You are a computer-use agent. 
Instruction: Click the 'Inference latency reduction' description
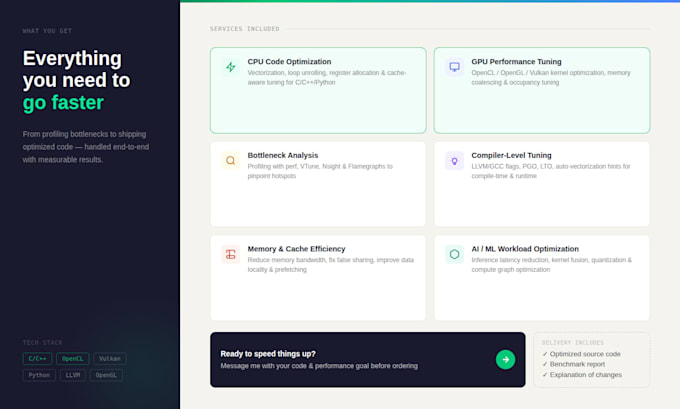pyautogui.click(x=552, y=265)
